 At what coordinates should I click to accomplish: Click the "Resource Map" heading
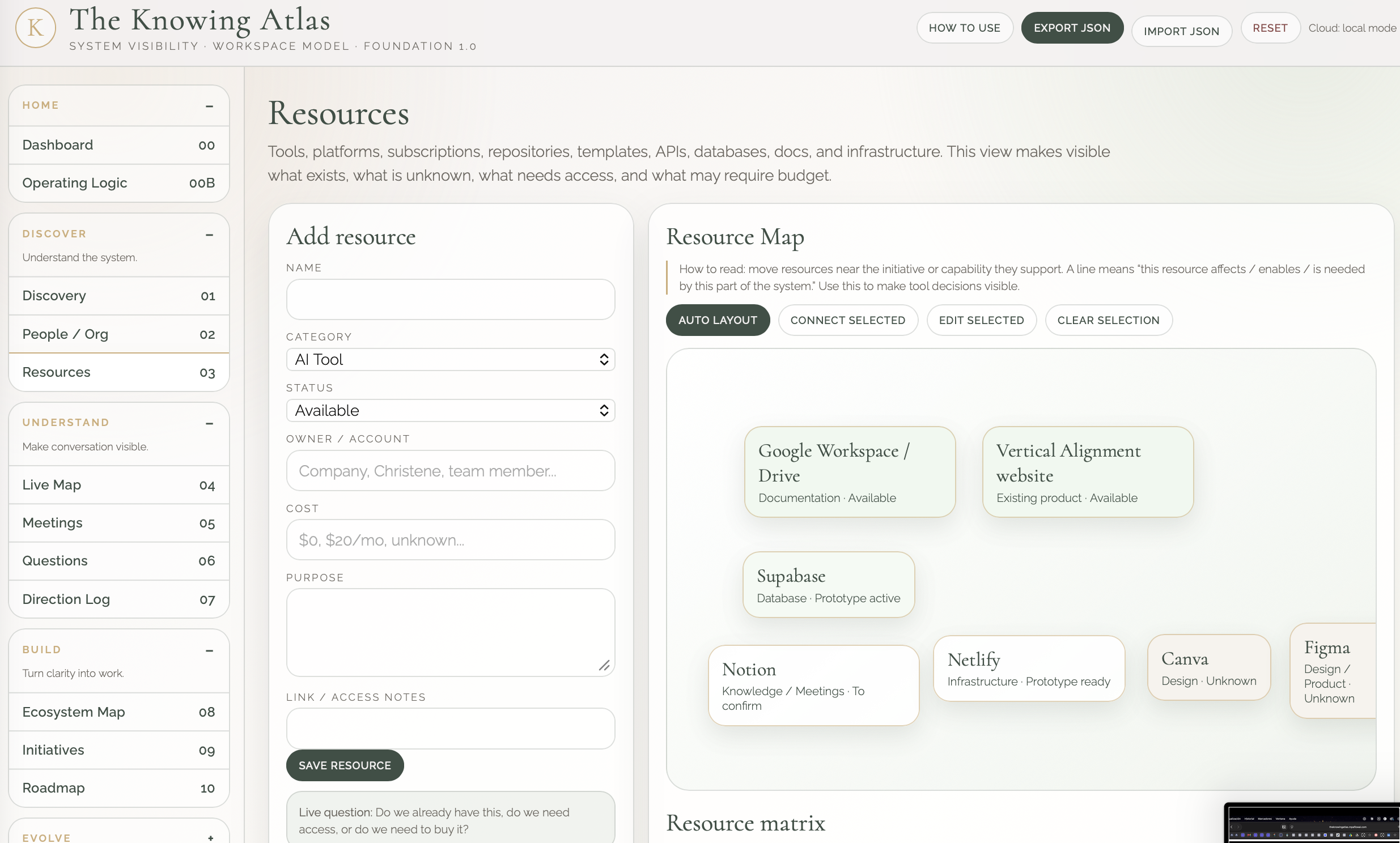(735, 237)
